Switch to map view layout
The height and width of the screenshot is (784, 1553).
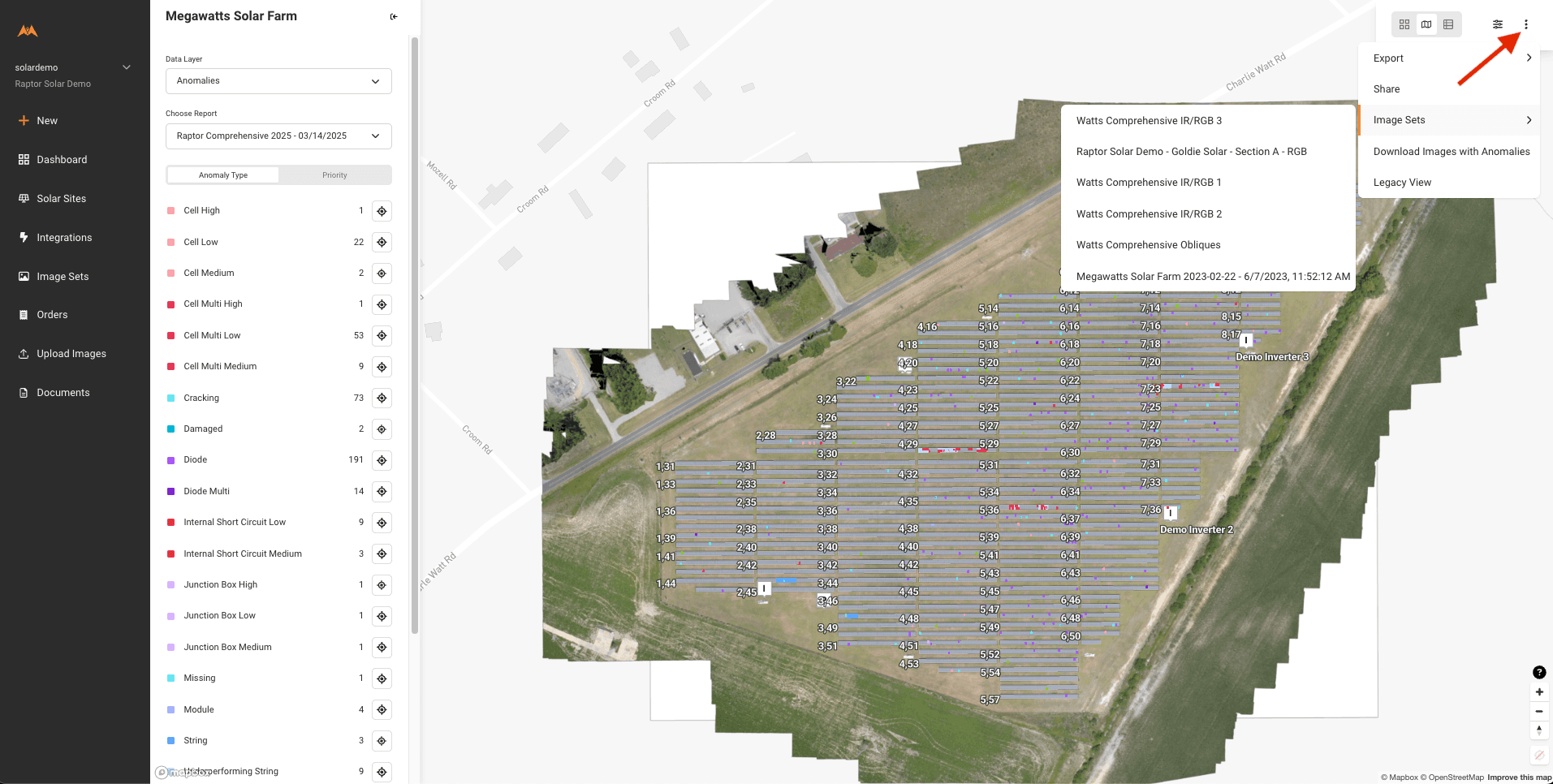[x=1426, y=24]
